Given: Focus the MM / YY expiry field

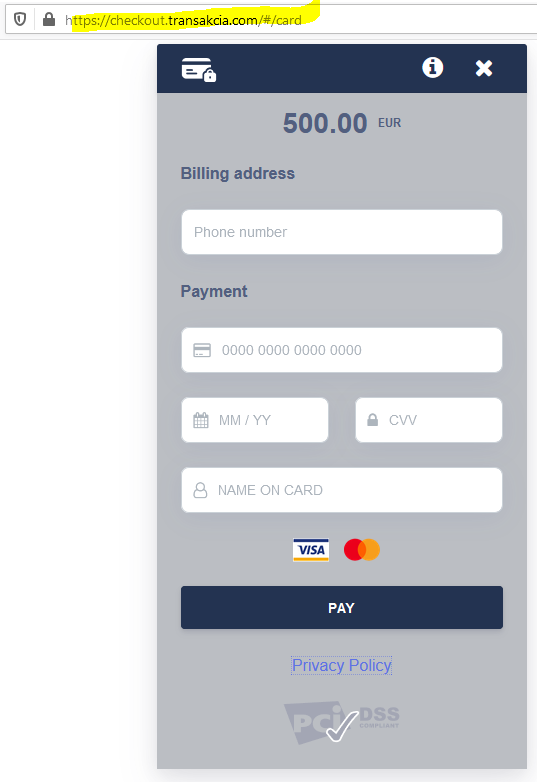Looking at the screenshot, I should 255,420.
